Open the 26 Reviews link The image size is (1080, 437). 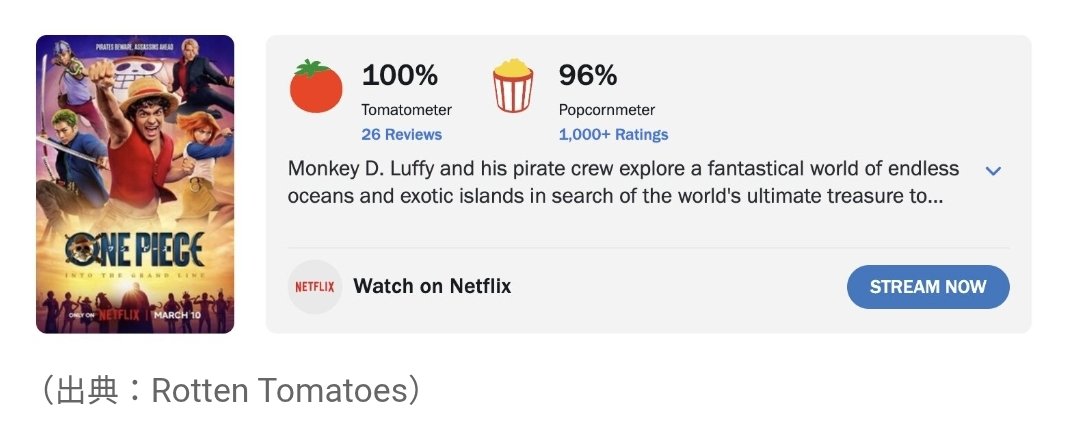point(402,134)
